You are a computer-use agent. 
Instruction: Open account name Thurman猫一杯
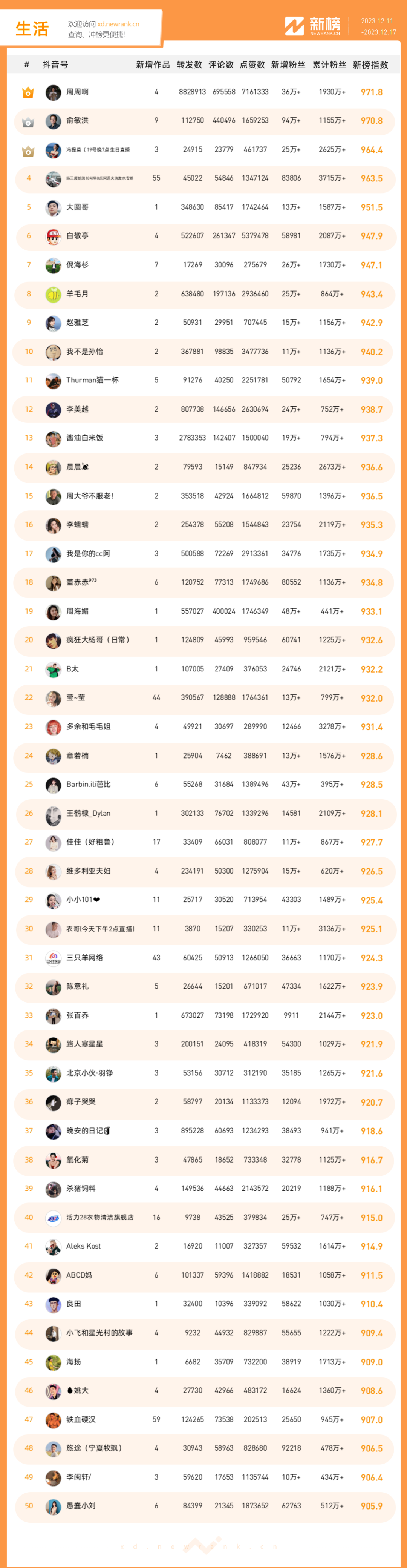92,381
